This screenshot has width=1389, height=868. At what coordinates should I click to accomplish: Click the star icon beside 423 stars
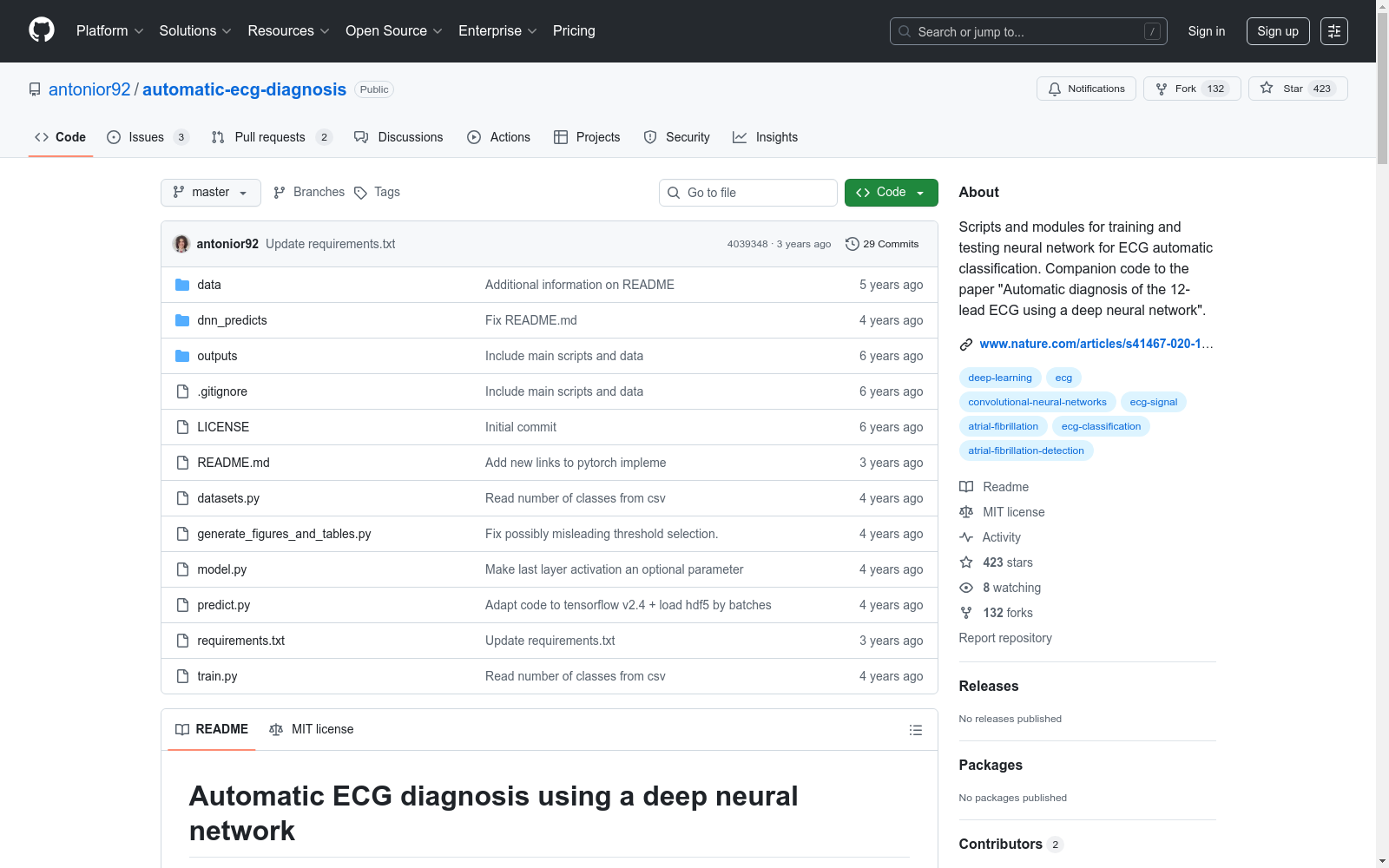pos(966,562)
